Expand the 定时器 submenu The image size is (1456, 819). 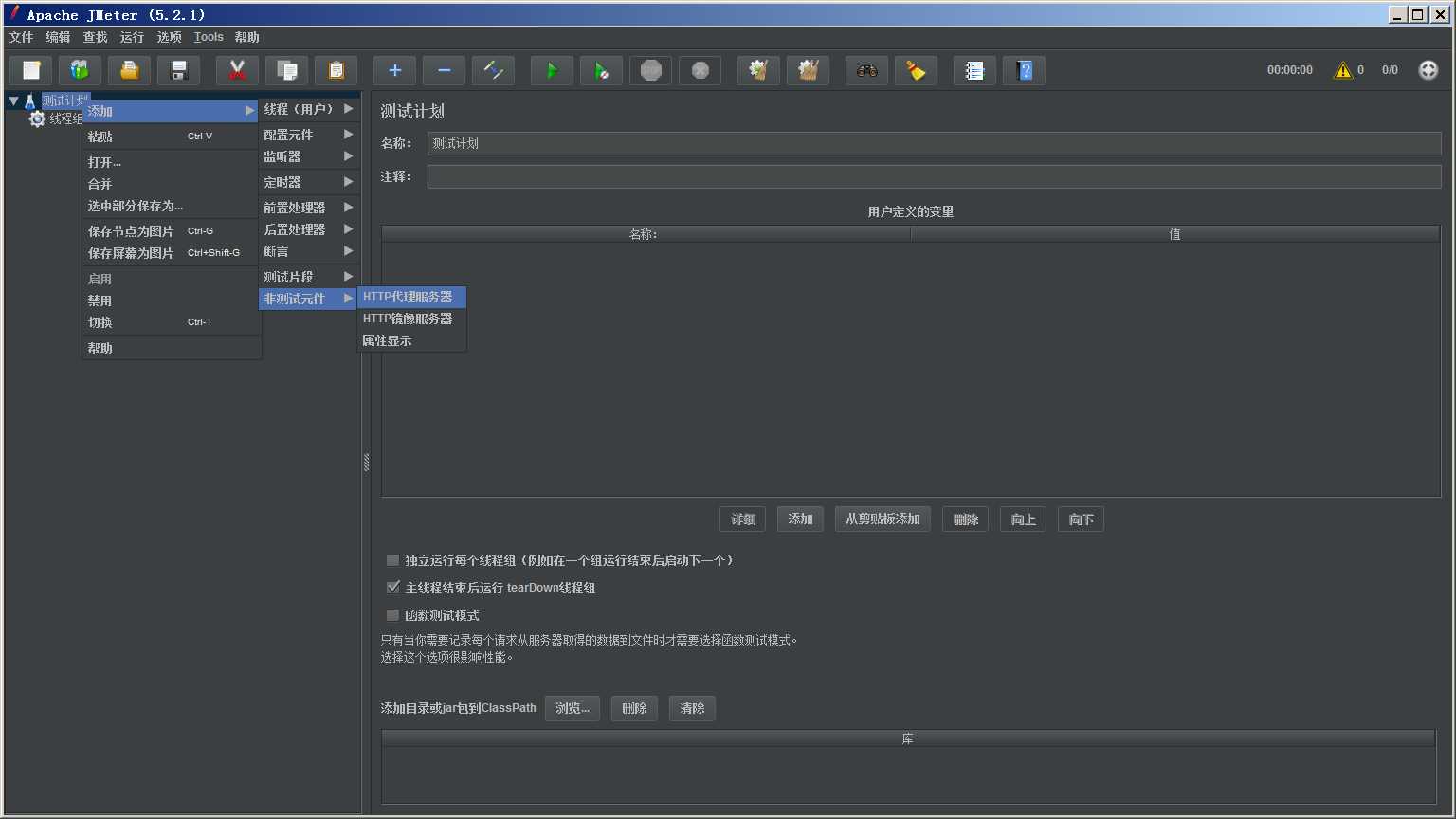click(x=307, y=182)
